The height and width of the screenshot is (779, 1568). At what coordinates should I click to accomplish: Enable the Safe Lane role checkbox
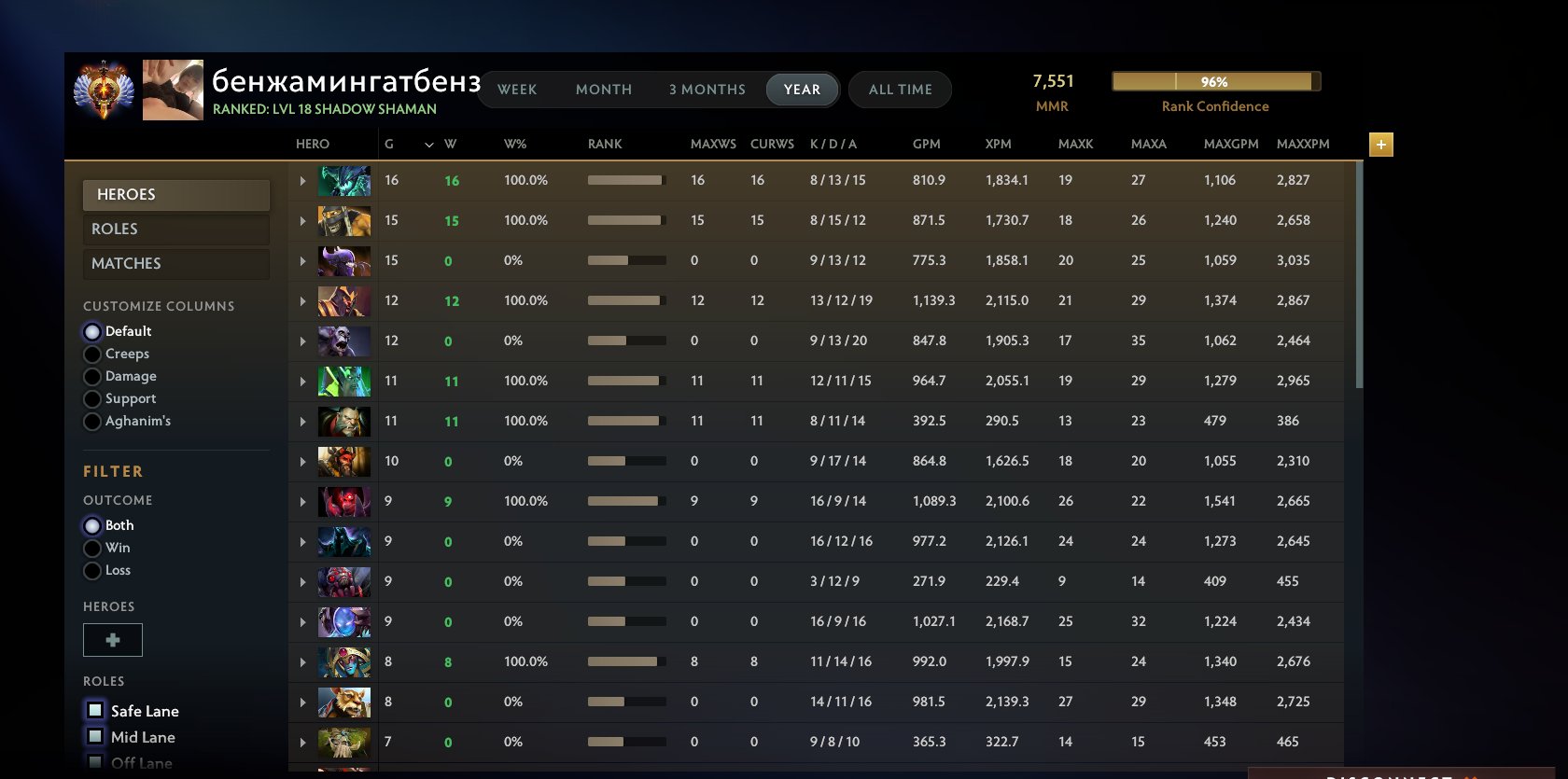pos(95,710)
